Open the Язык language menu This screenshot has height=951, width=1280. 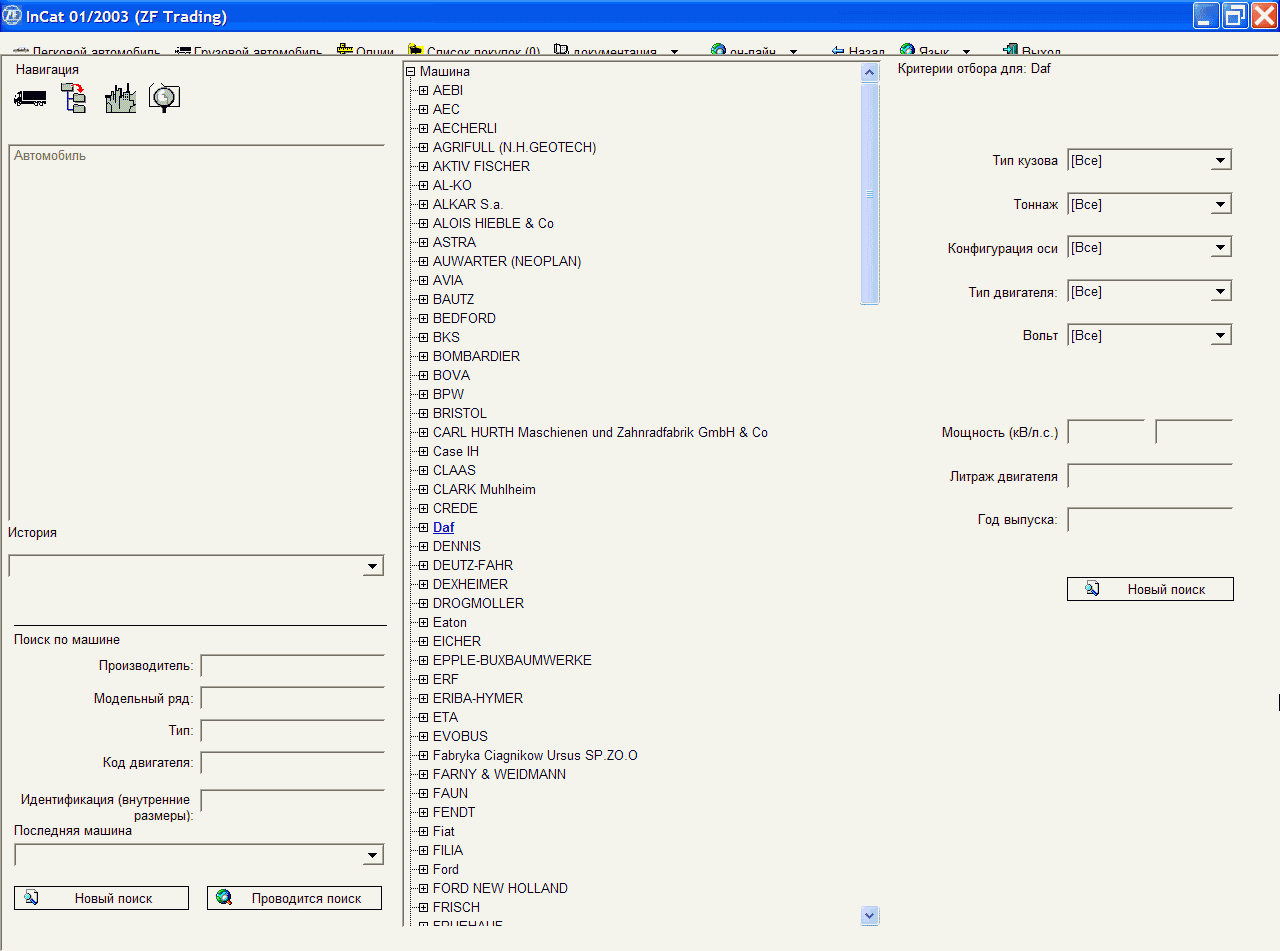[x=937, y=51]
